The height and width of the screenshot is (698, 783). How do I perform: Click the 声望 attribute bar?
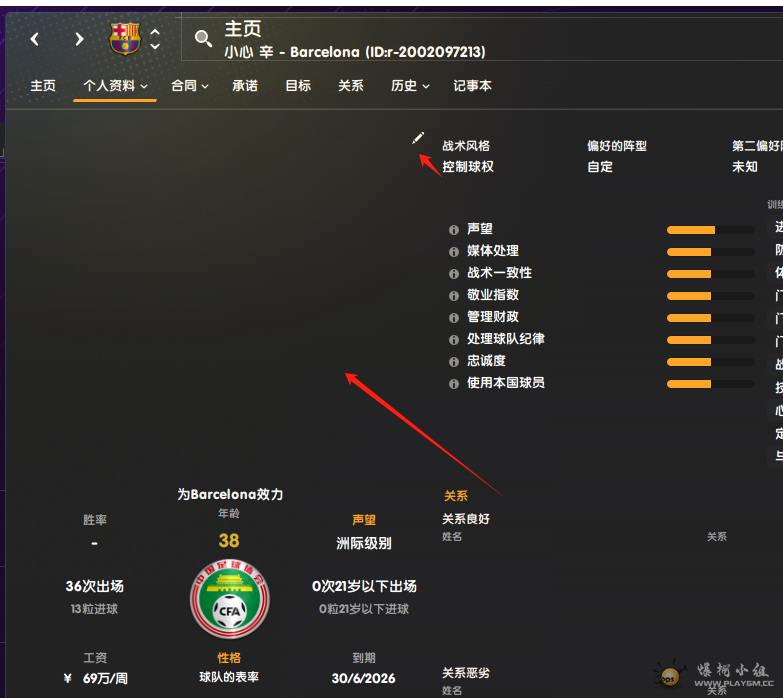coord(711,230)
